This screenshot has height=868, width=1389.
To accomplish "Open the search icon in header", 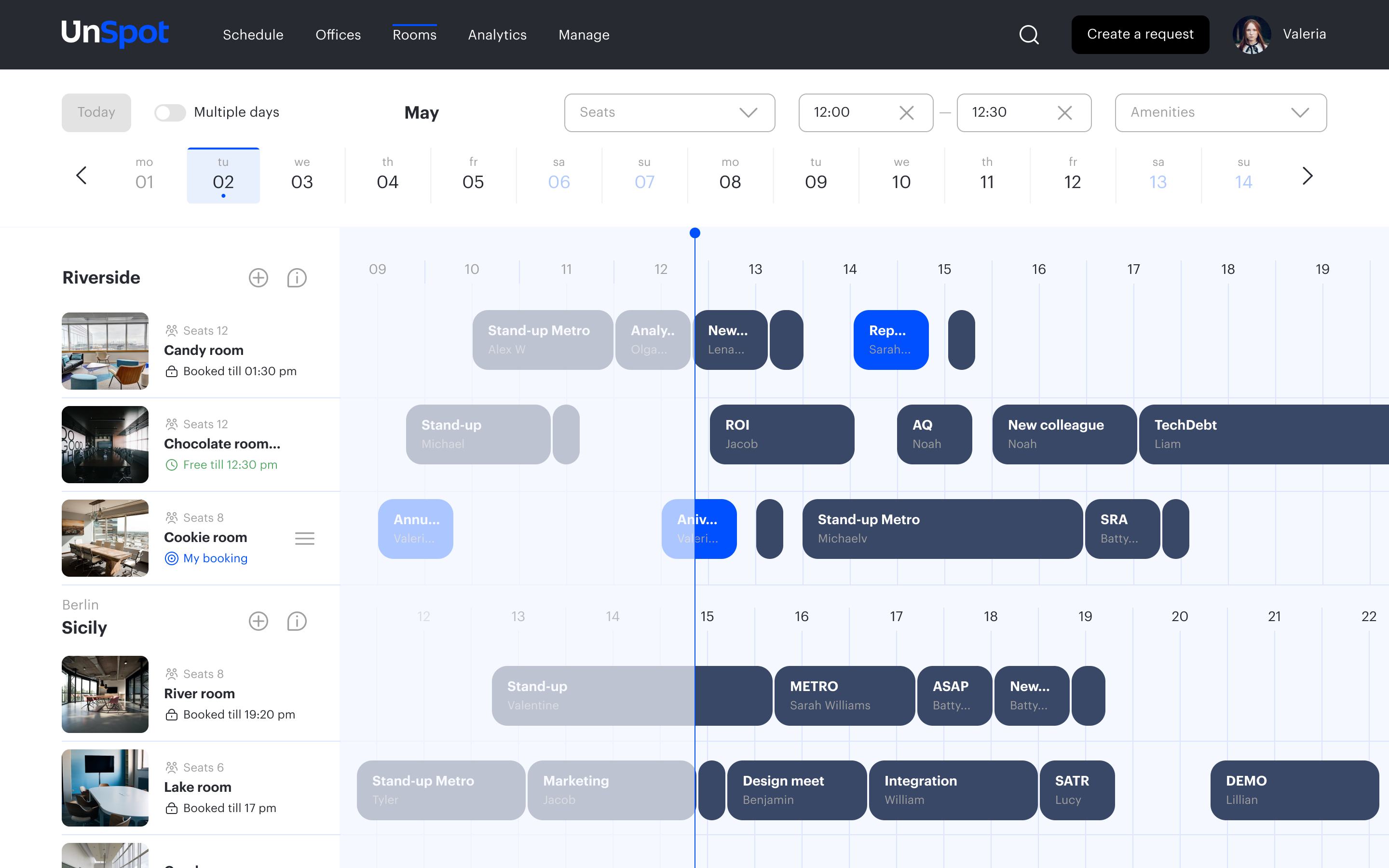I will click(x=1029, y=34).
